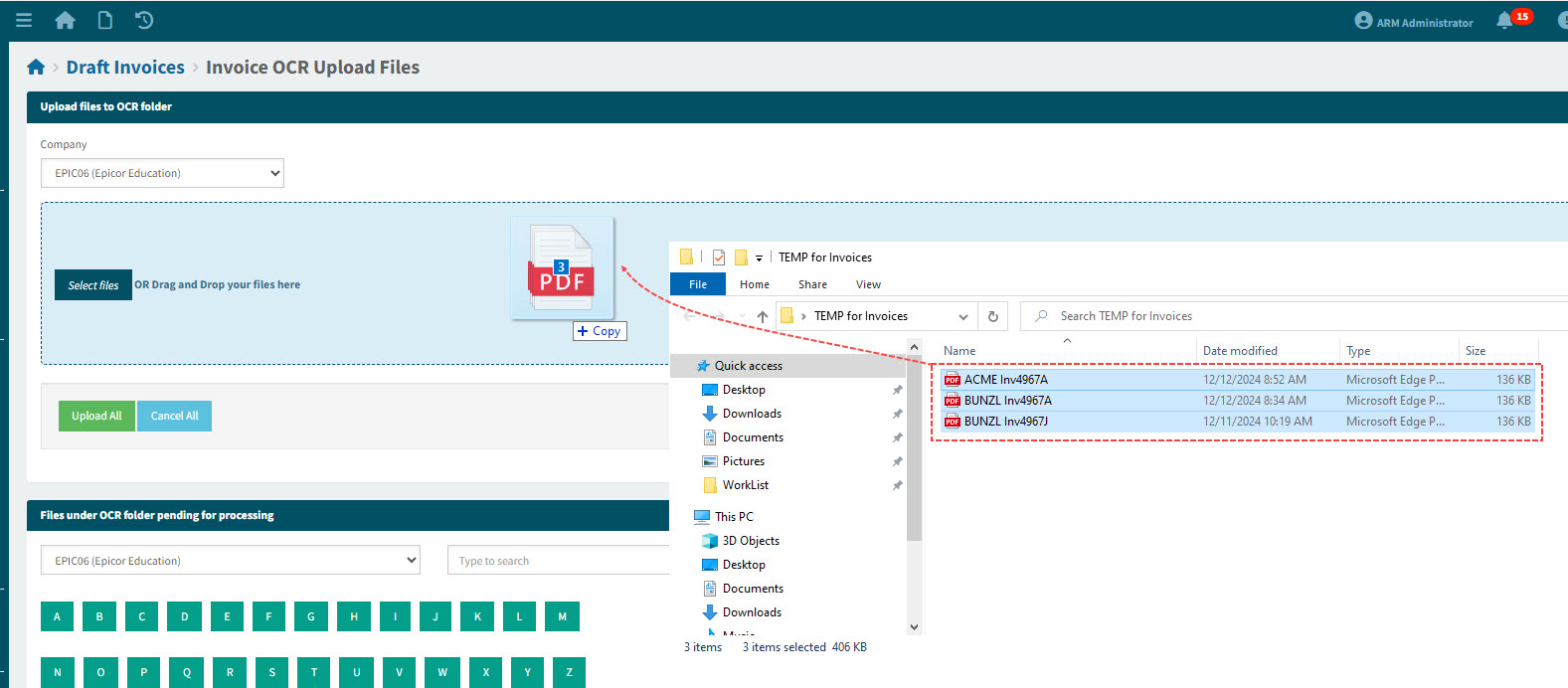Click the green Upload All button

coord(96,416)
